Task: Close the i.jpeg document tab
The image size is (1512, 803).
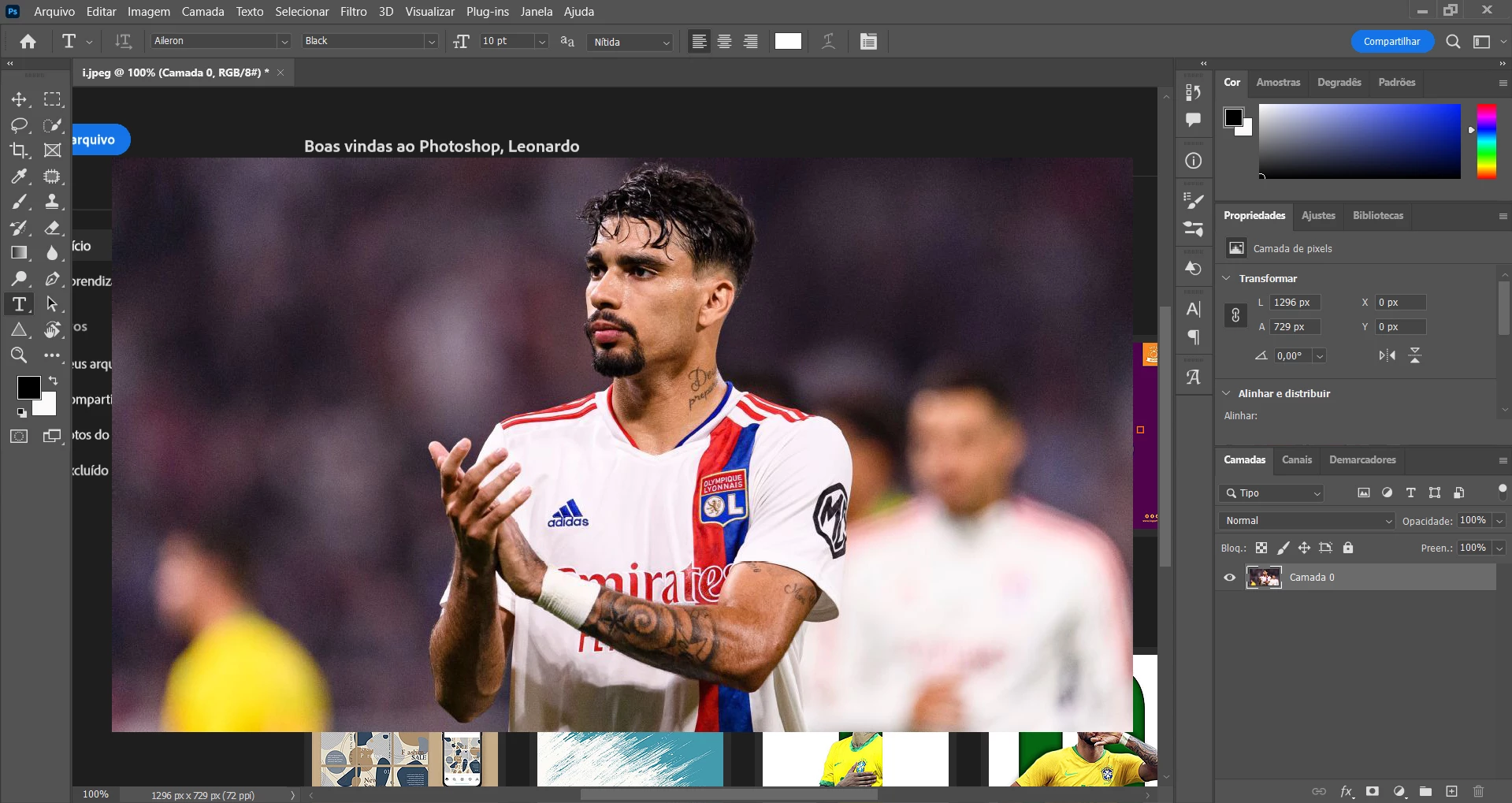Action: pos(280,72)
